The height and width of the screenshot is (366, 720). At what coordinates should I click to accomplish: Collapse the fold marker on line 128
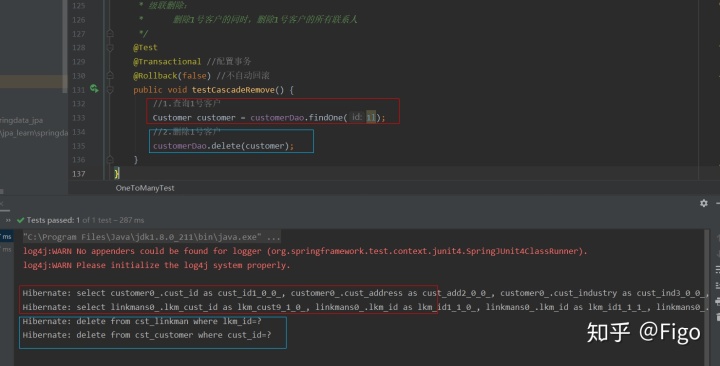(x=110, y=47)
